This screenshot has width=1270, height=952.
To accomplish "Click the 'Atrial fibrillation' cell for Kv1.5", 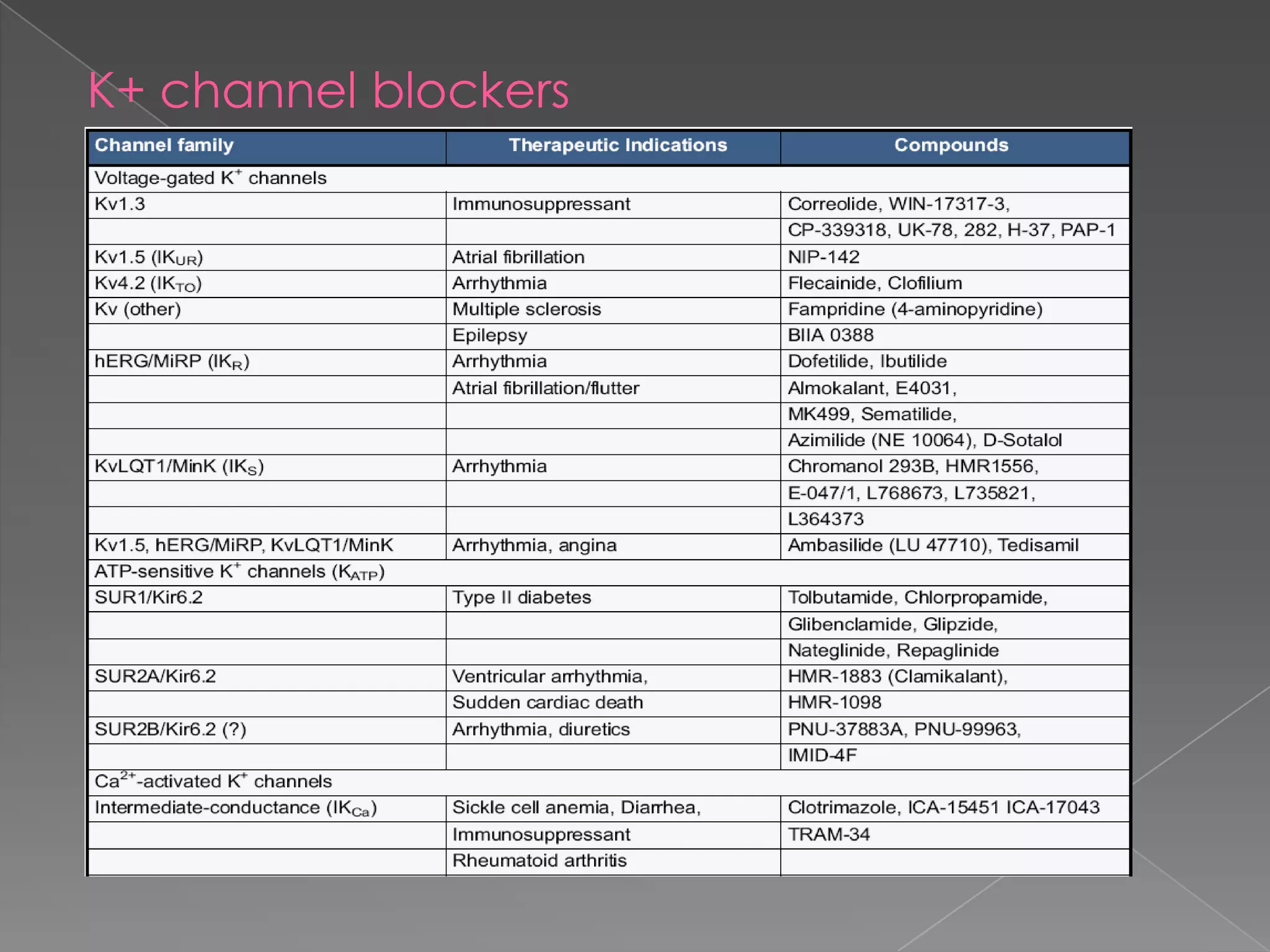I will click(613, 257).
